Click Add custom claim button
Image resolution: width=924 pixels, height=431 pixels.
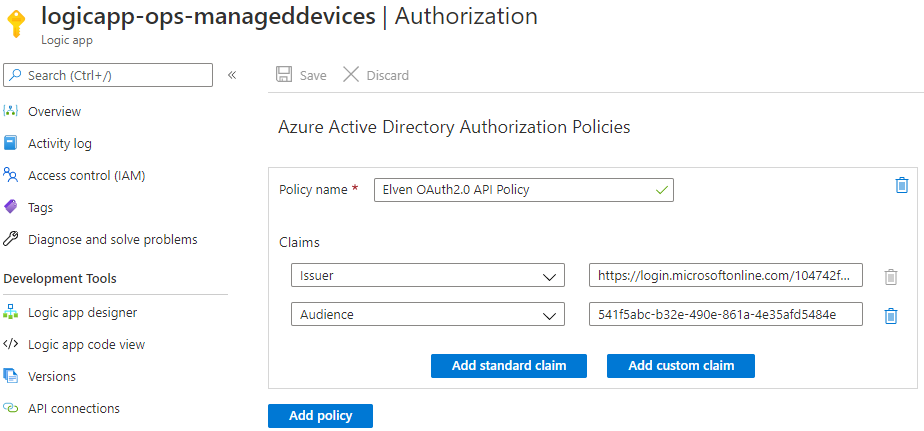click(x=681, y=366)
